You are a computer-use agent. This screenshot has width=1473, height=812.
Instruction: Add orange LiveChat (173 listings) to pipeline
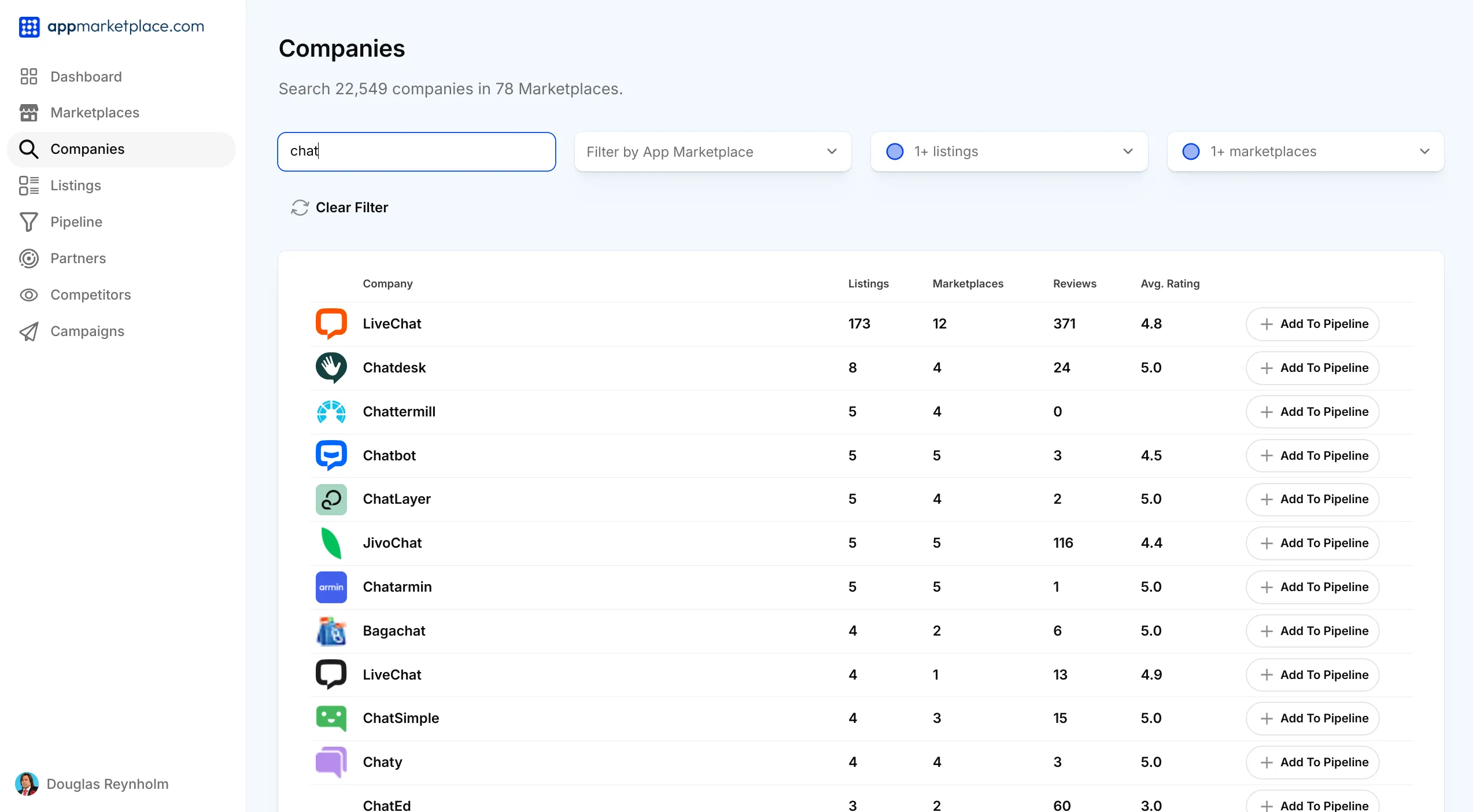click(1312, 324)
